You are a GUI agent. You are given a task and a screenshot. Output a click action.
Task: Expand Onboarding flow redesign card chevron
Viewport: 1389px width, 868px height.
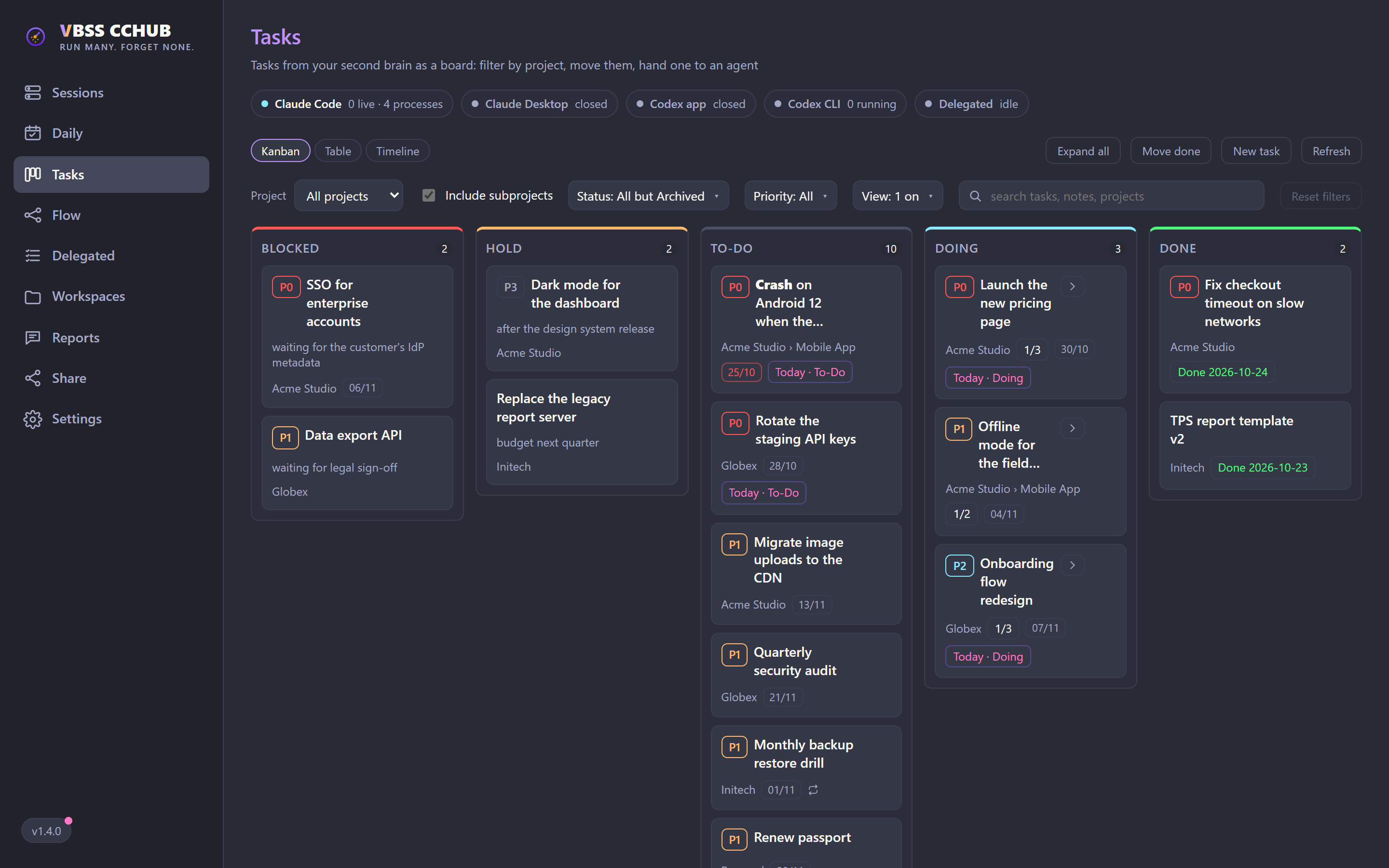click(1072, 565)
